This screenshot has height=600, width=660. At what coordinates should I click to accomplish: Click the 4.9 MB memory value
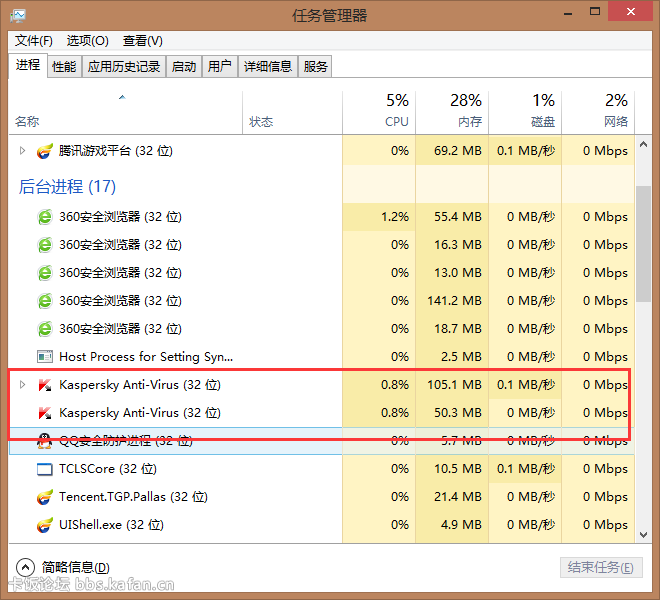[x=461, y=525]
